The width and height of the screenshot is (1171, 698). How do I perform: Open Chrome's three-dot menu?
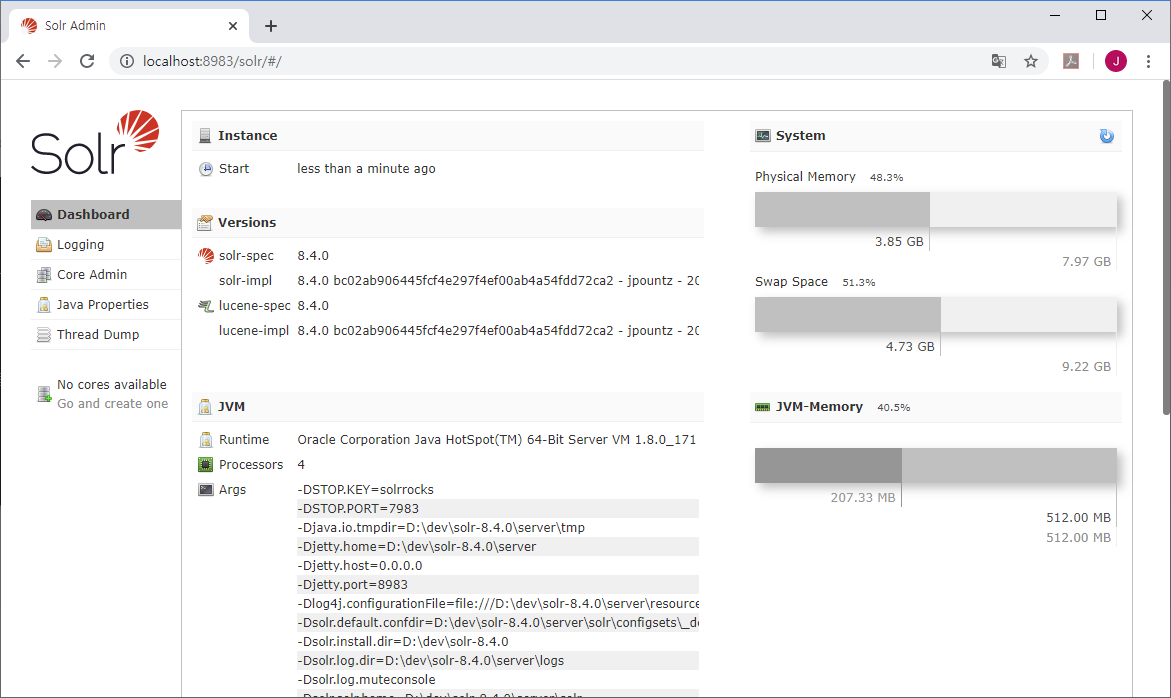[1149, 61]
